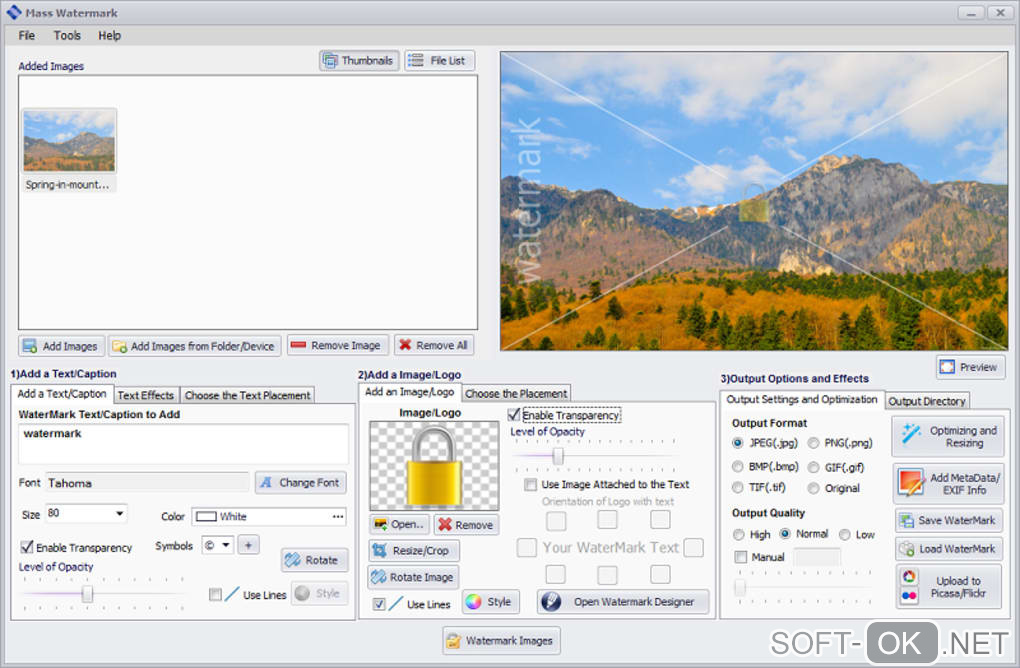This screenshot has height=668, width=1020.
Task: Open the Help menu
Action: [109, 36]
